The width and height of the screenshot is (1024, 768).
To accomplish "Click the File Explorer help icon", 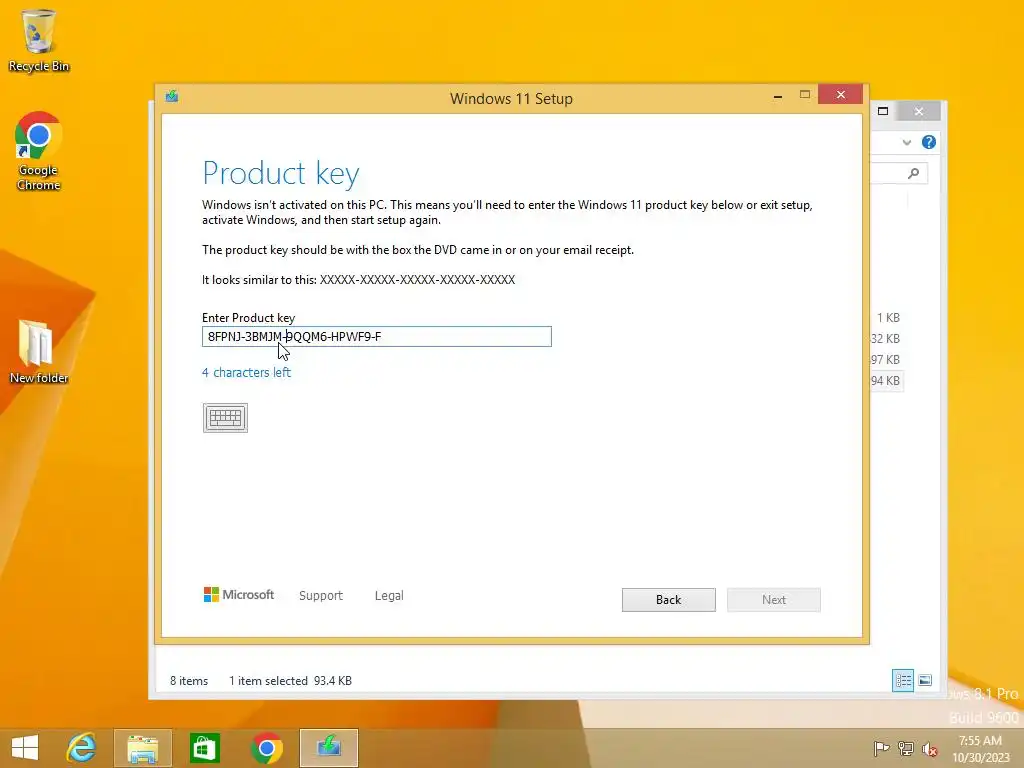I will click(929, 142).
